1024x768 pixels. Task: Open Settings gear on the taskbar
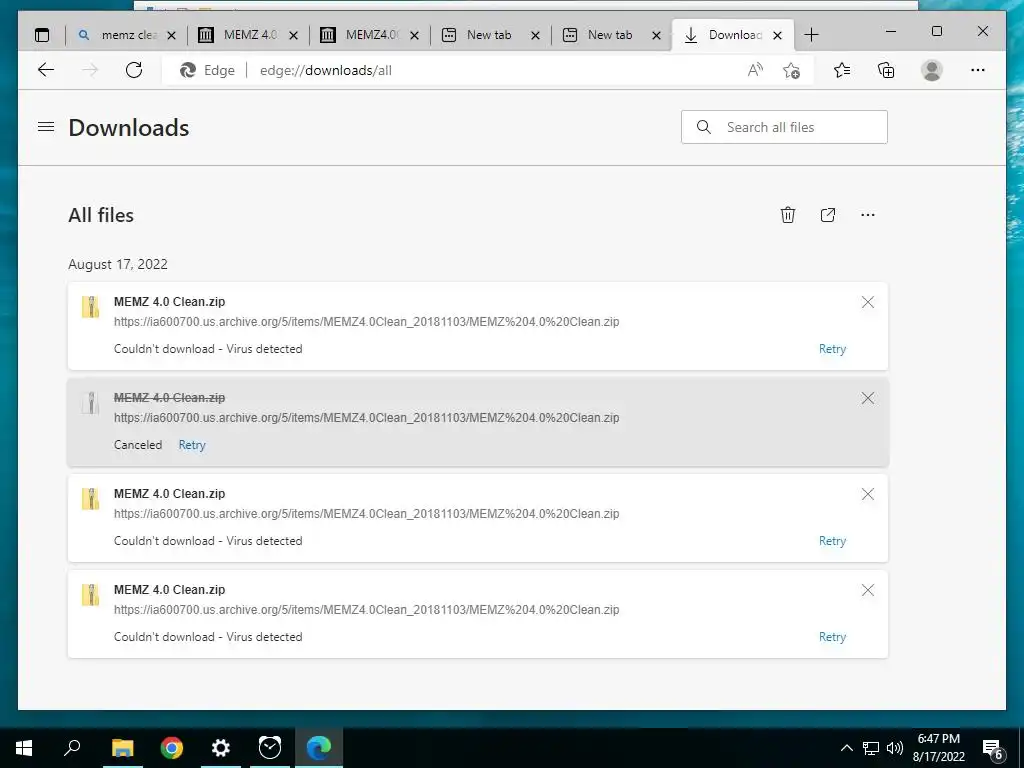click(221, 748)
